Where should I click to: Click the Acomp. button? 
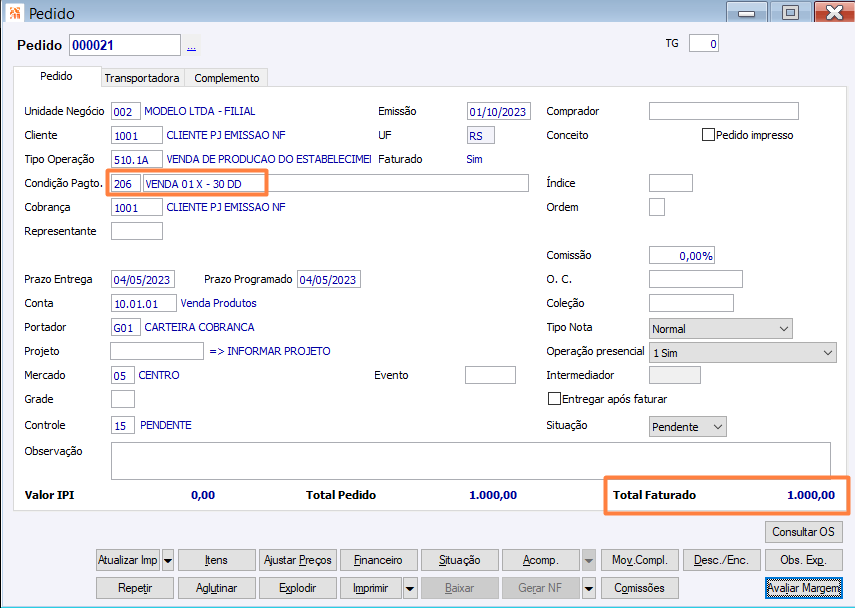coord(541,560)
